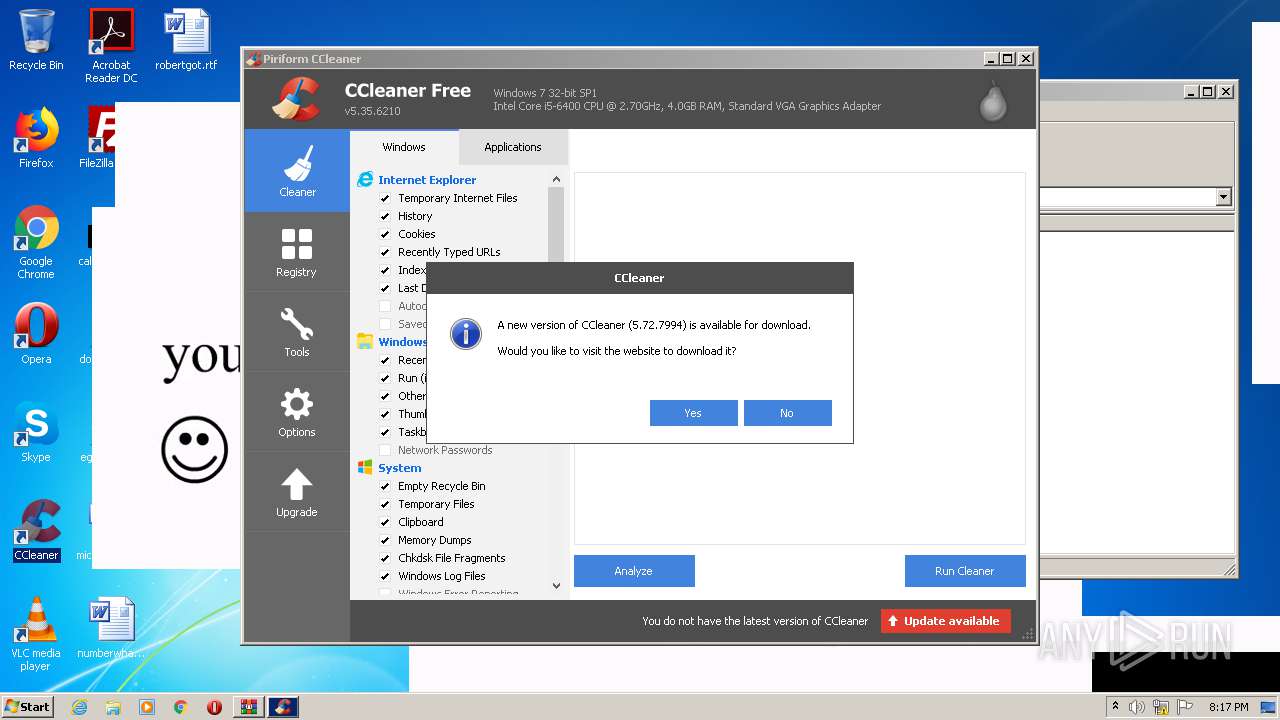
Task: Open the Registry section in the sidebar
Action: pos(297,252)
